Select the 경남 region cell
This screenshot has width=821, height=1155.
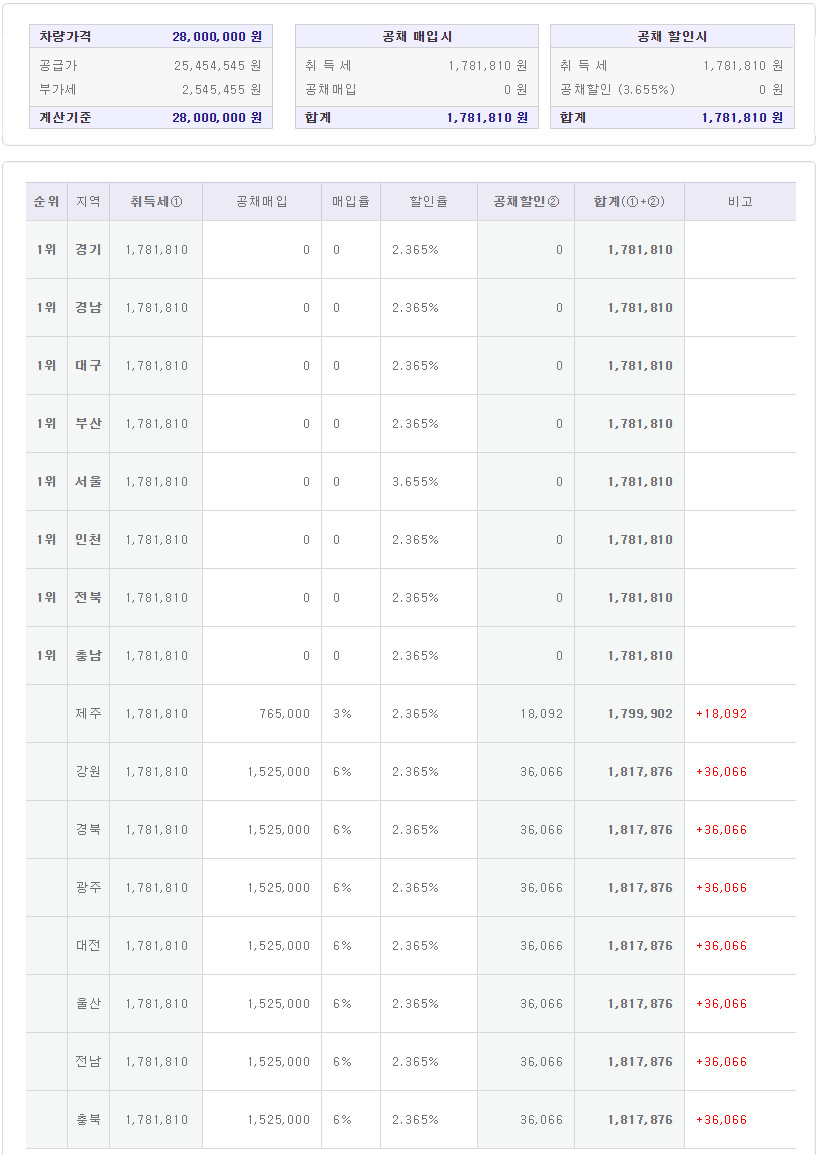(x=88, y=308)
